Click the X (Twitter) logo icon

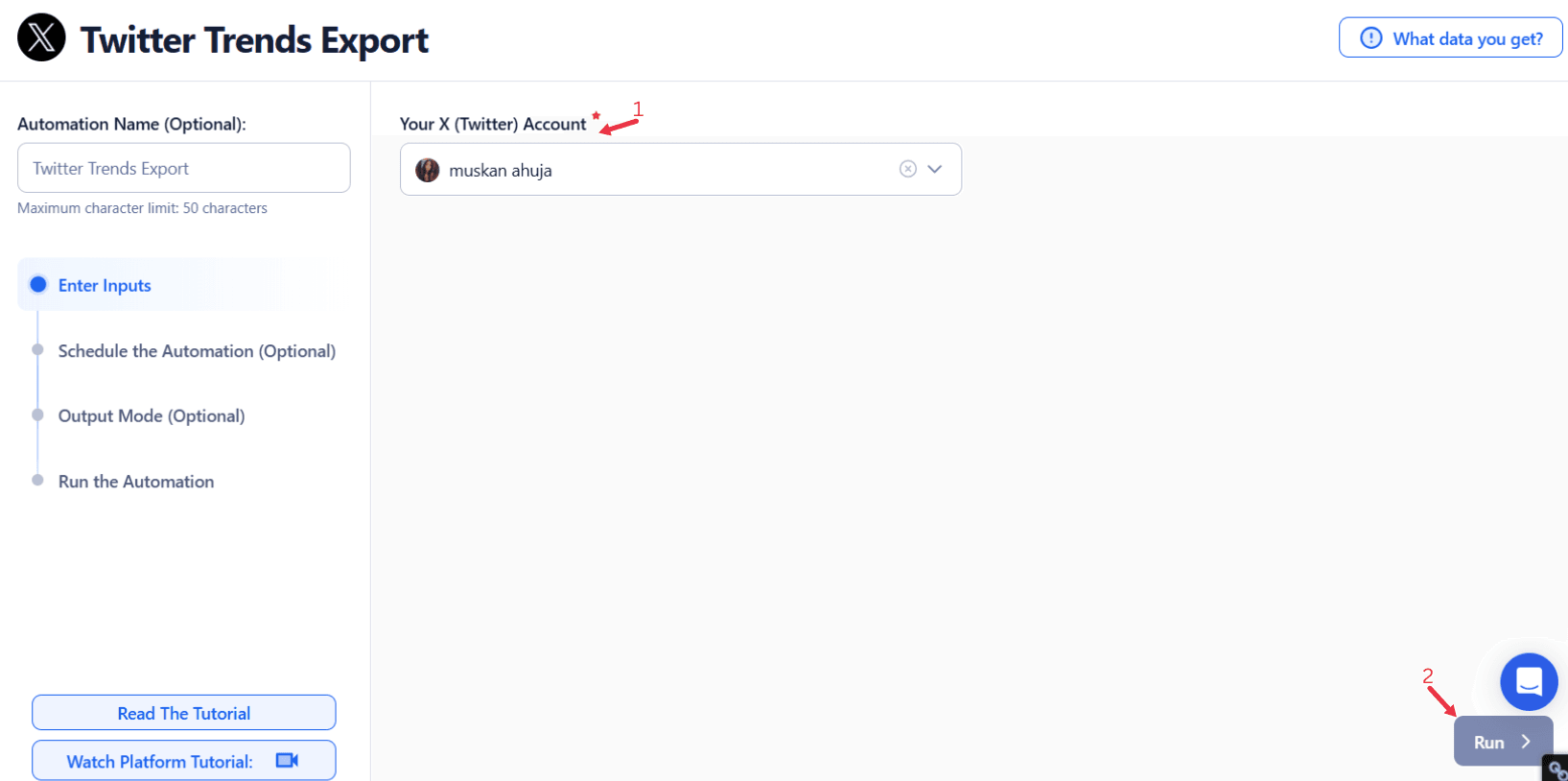(x=41, y=37)
